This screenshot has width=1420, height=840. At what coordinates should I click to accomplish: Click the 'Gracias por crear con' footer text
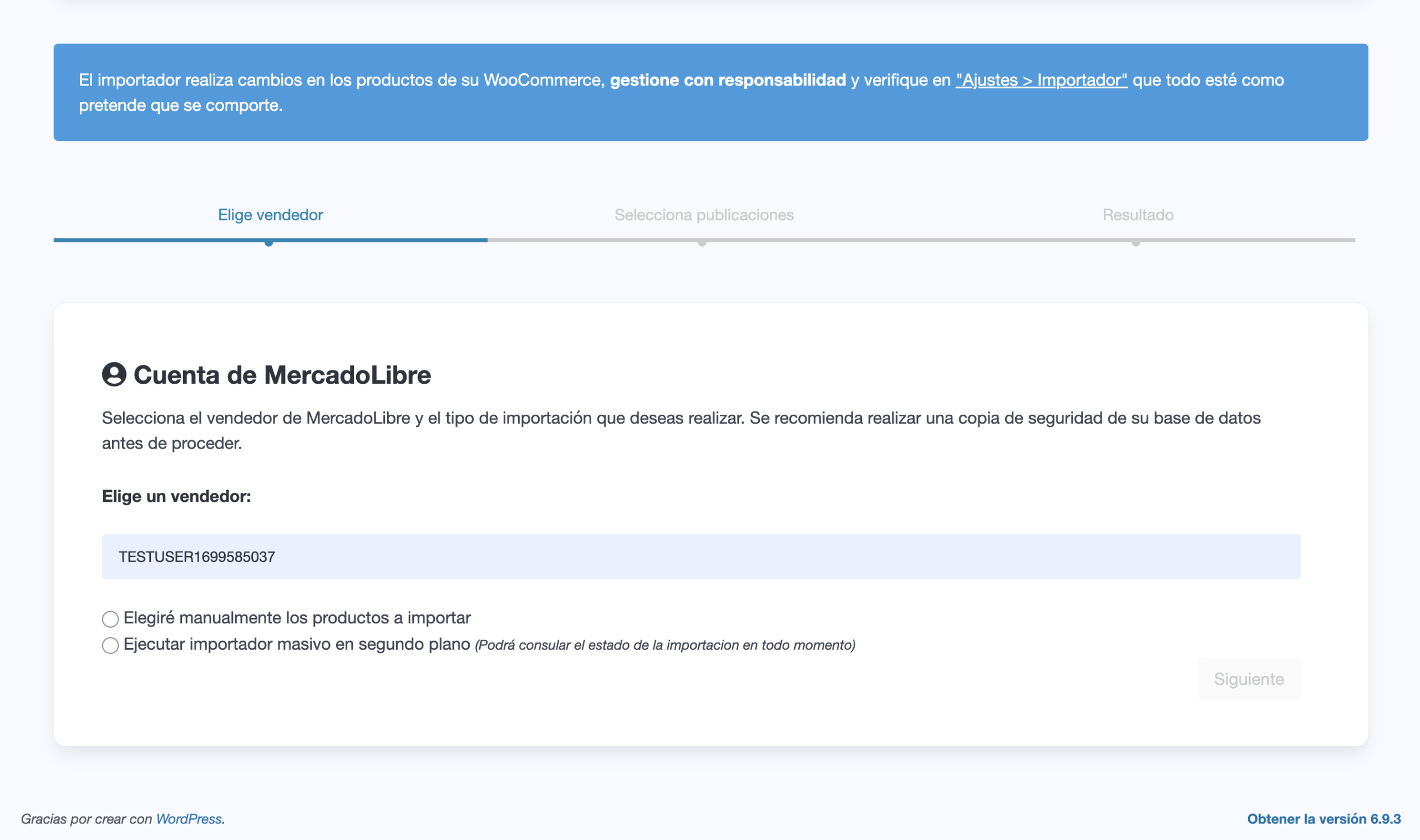86,819
